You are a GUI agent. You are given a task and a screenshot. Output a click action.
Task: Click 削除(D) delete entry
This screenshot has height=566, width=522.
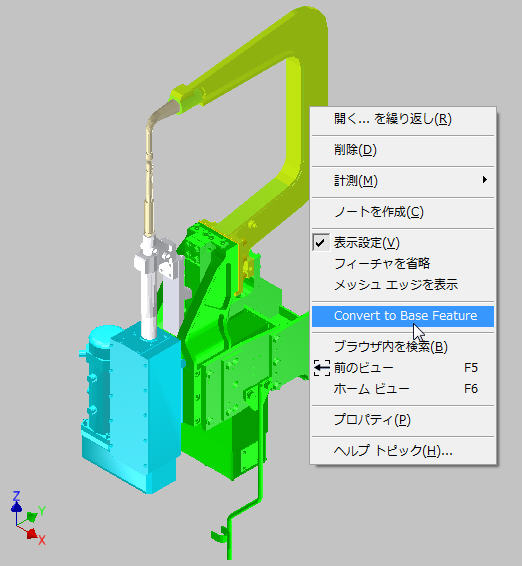pos(403,150)
